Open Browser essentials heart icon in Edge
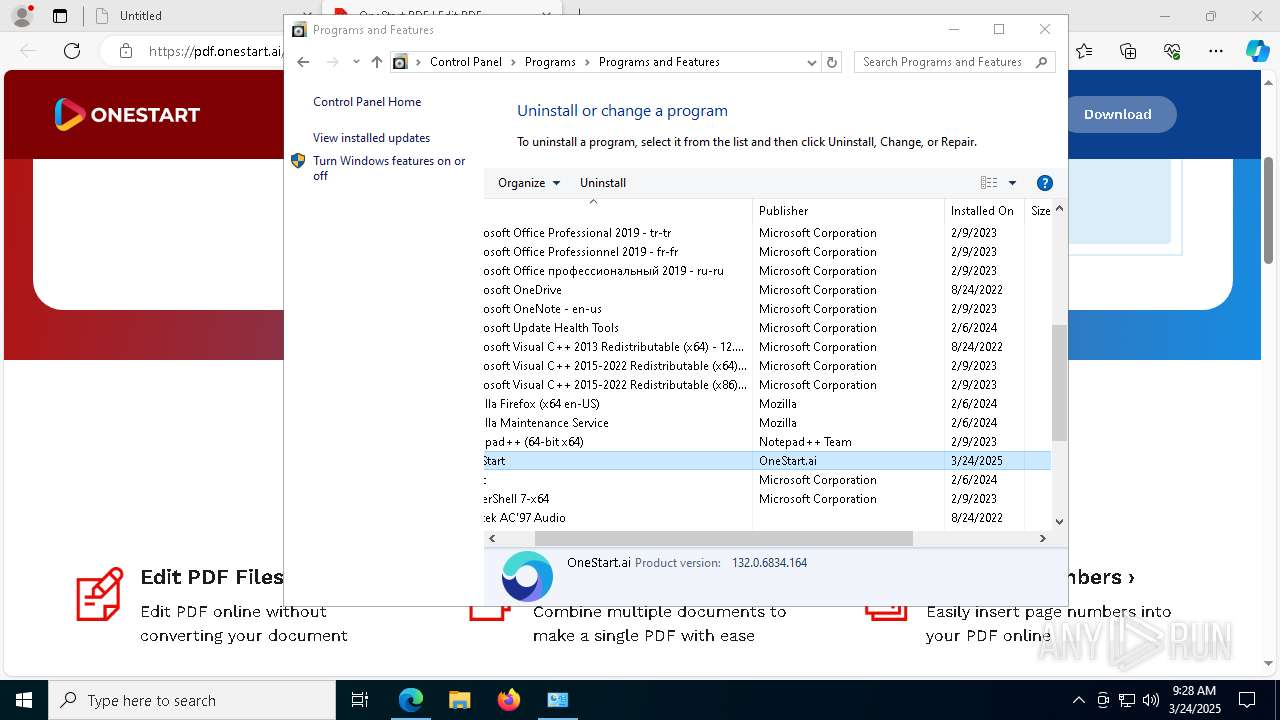Image resolution: width=1280 pixels, height=720 pixels. coord(1172,51)
